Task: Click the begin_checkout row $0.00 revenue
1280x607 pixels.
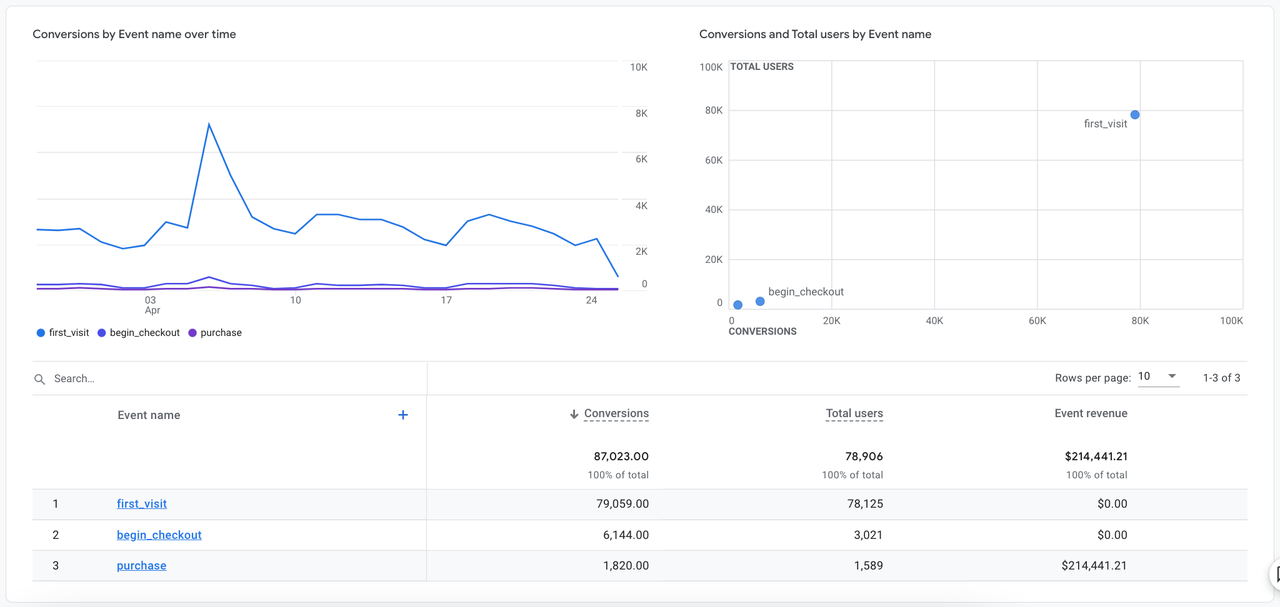Action: (1112, 535)
